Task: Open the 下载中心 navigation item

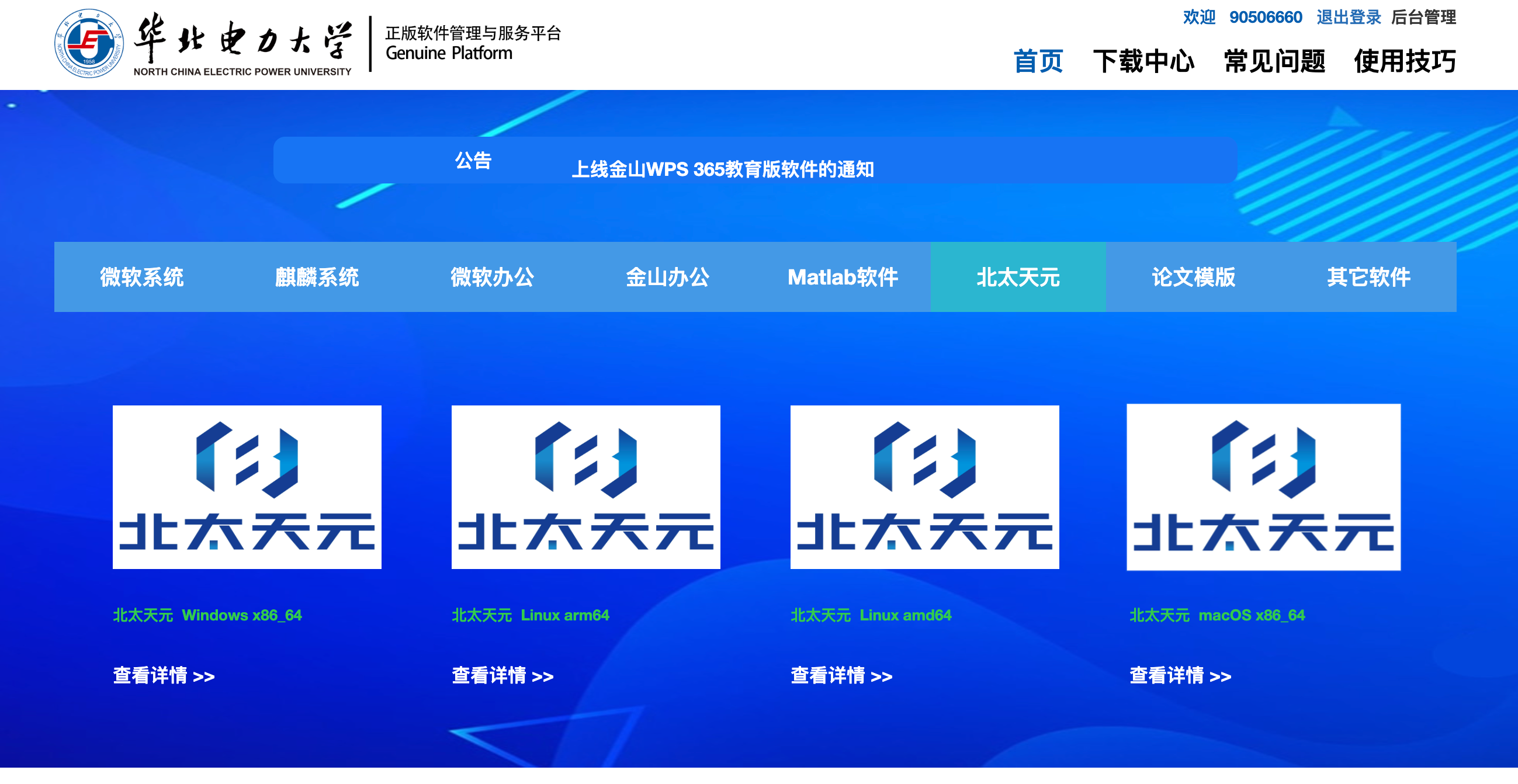Action: point(1143,61)
